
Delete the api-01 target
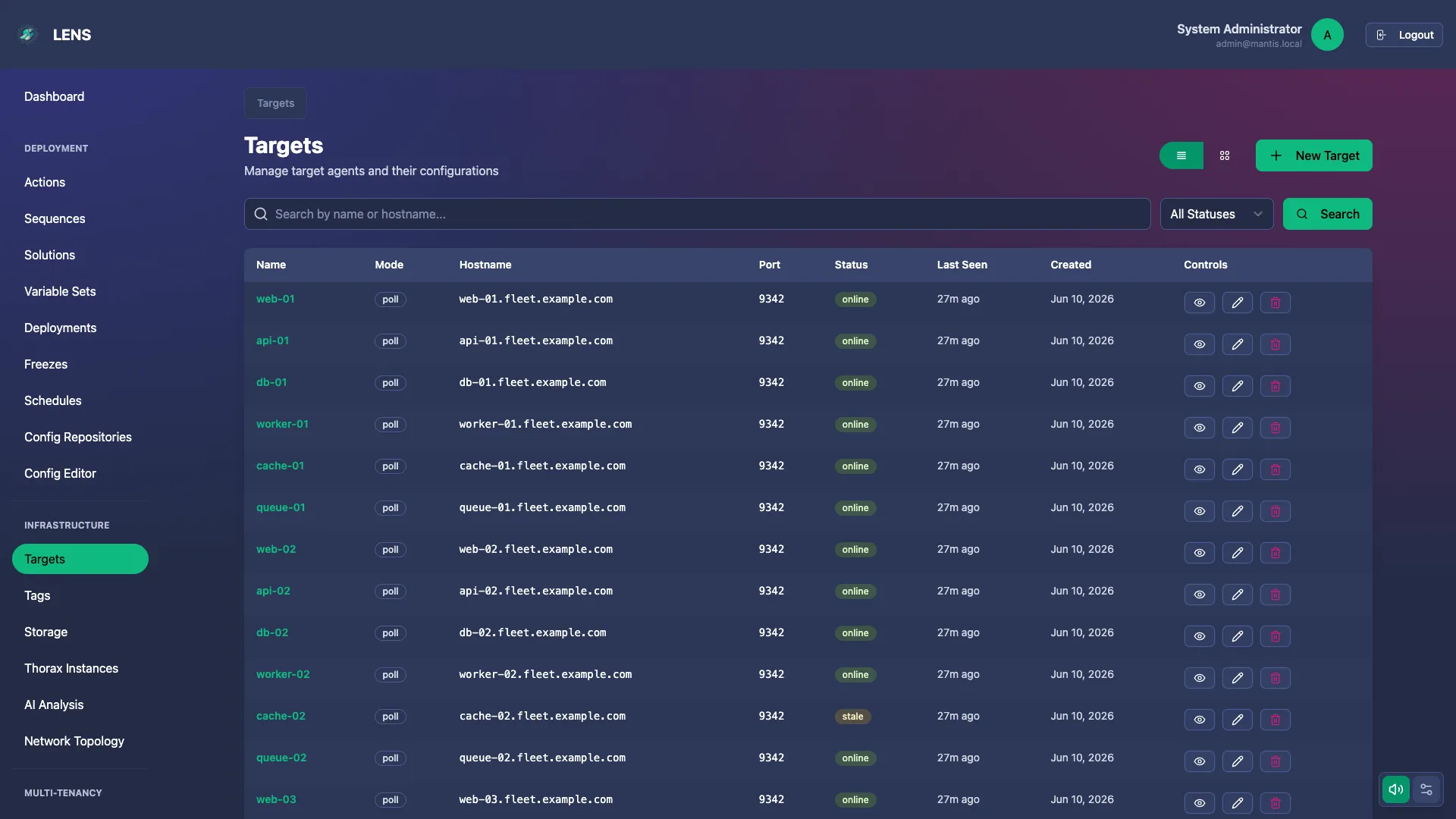coord(1276,344)
